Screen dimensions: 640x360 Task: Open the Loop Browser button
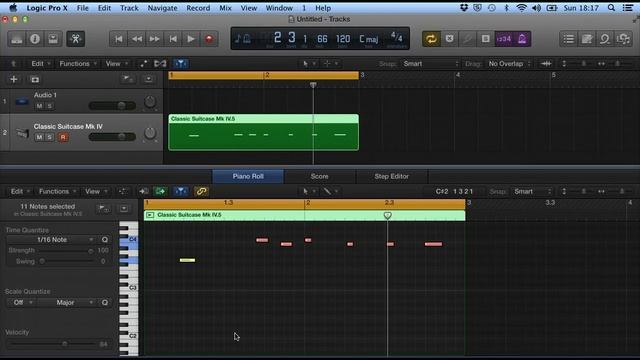(x=605, y=39)
